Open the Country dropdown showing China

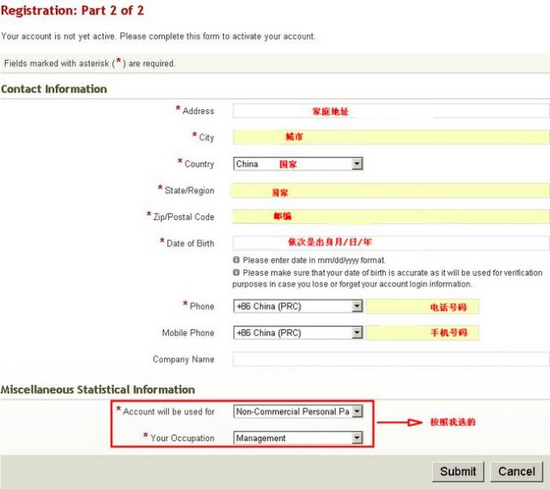[x=298, y=164]
